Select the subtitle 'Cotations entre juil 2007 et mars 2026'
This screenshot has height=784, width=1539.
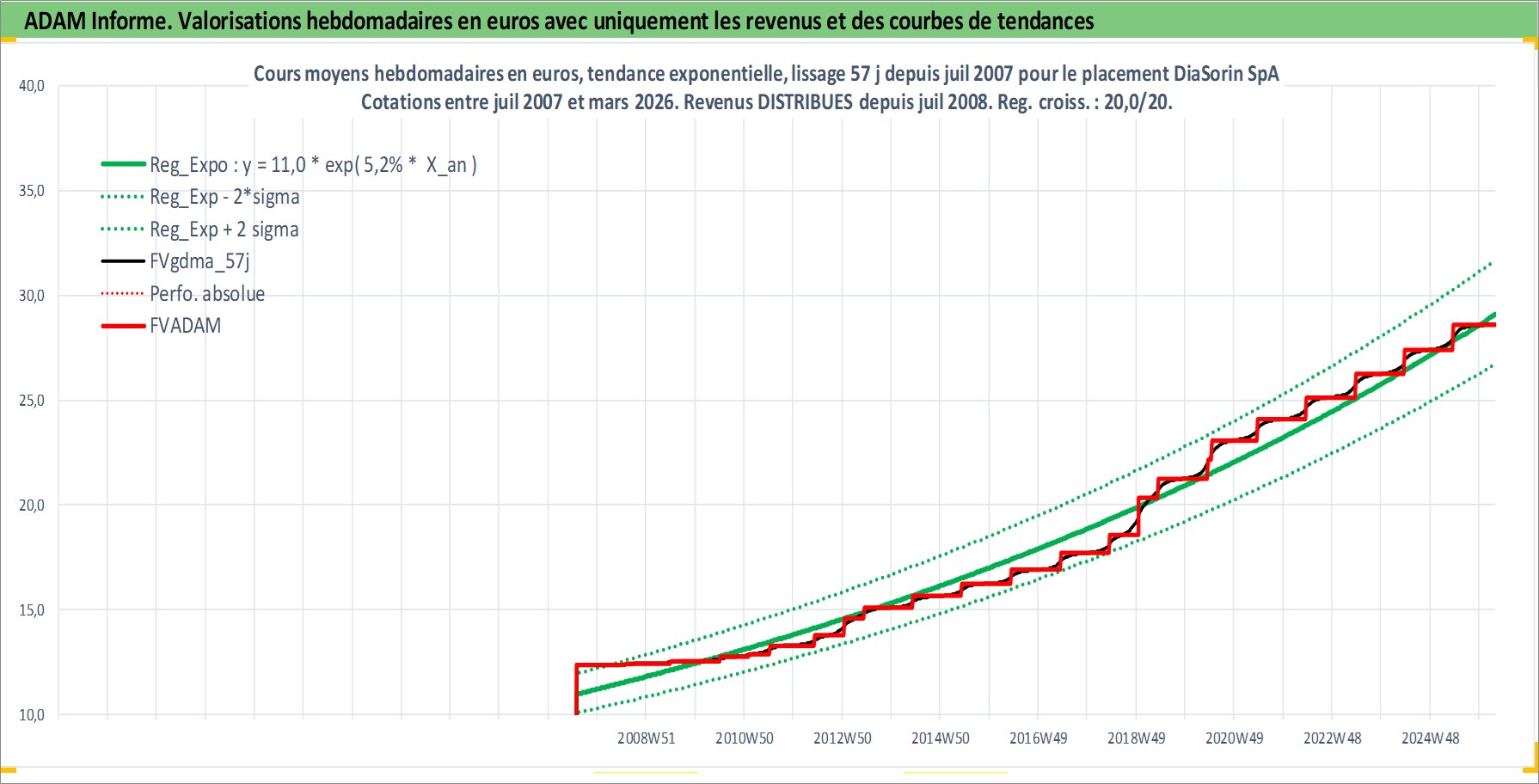(x=766, y=102)
